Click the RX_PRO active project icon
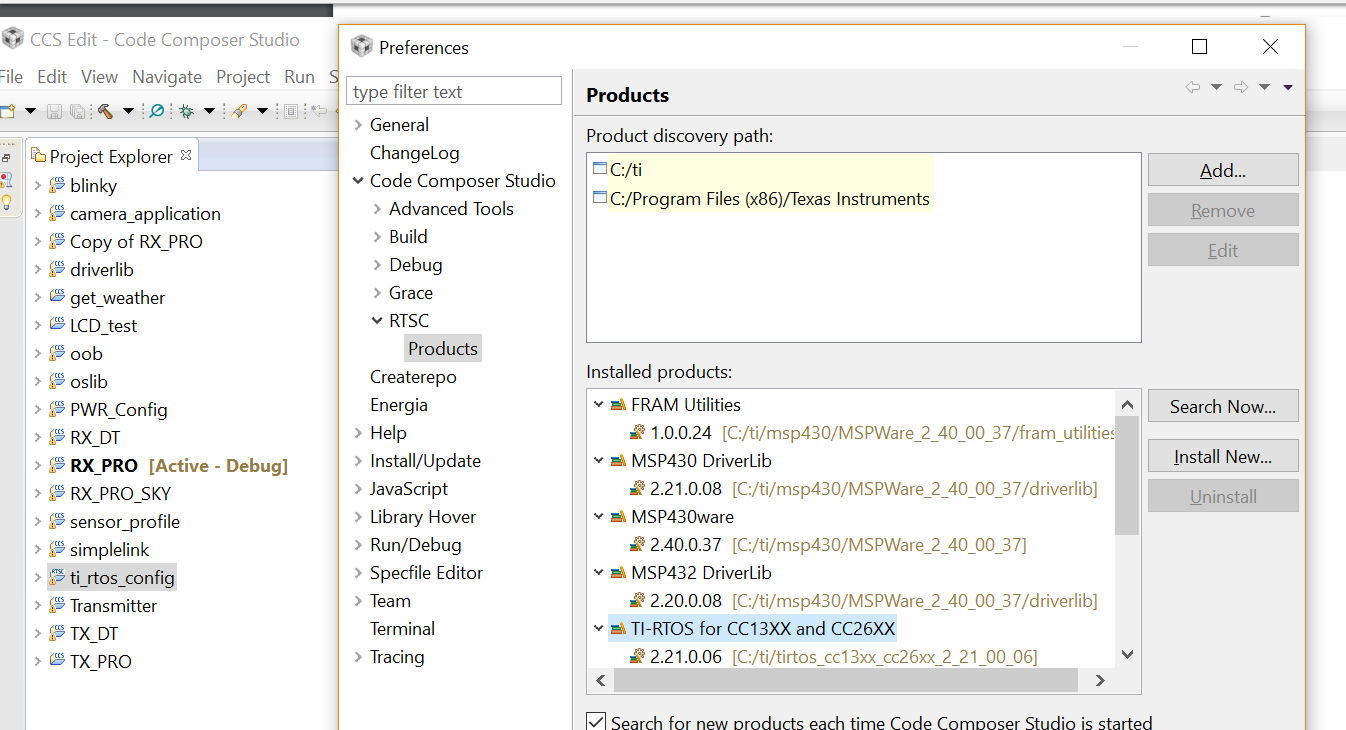Screen dimensions: 1346x730 click(57, 465)
